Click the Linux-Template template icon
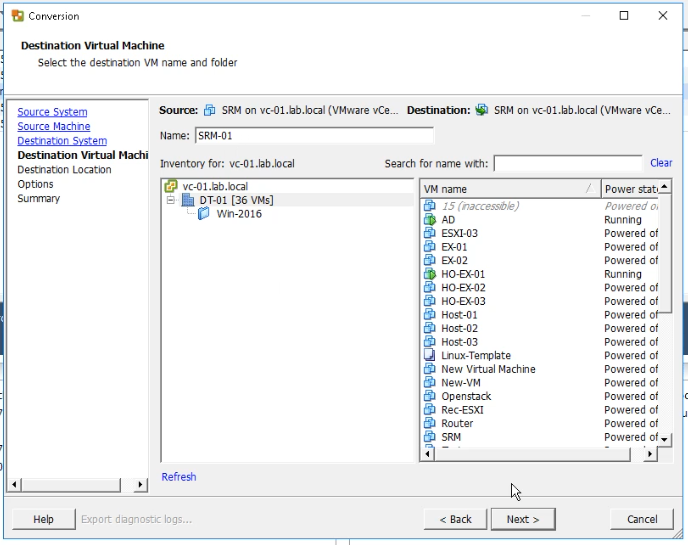Image resolution: width=688 pixels, height=545 pixels. click(x=430, y=355)
